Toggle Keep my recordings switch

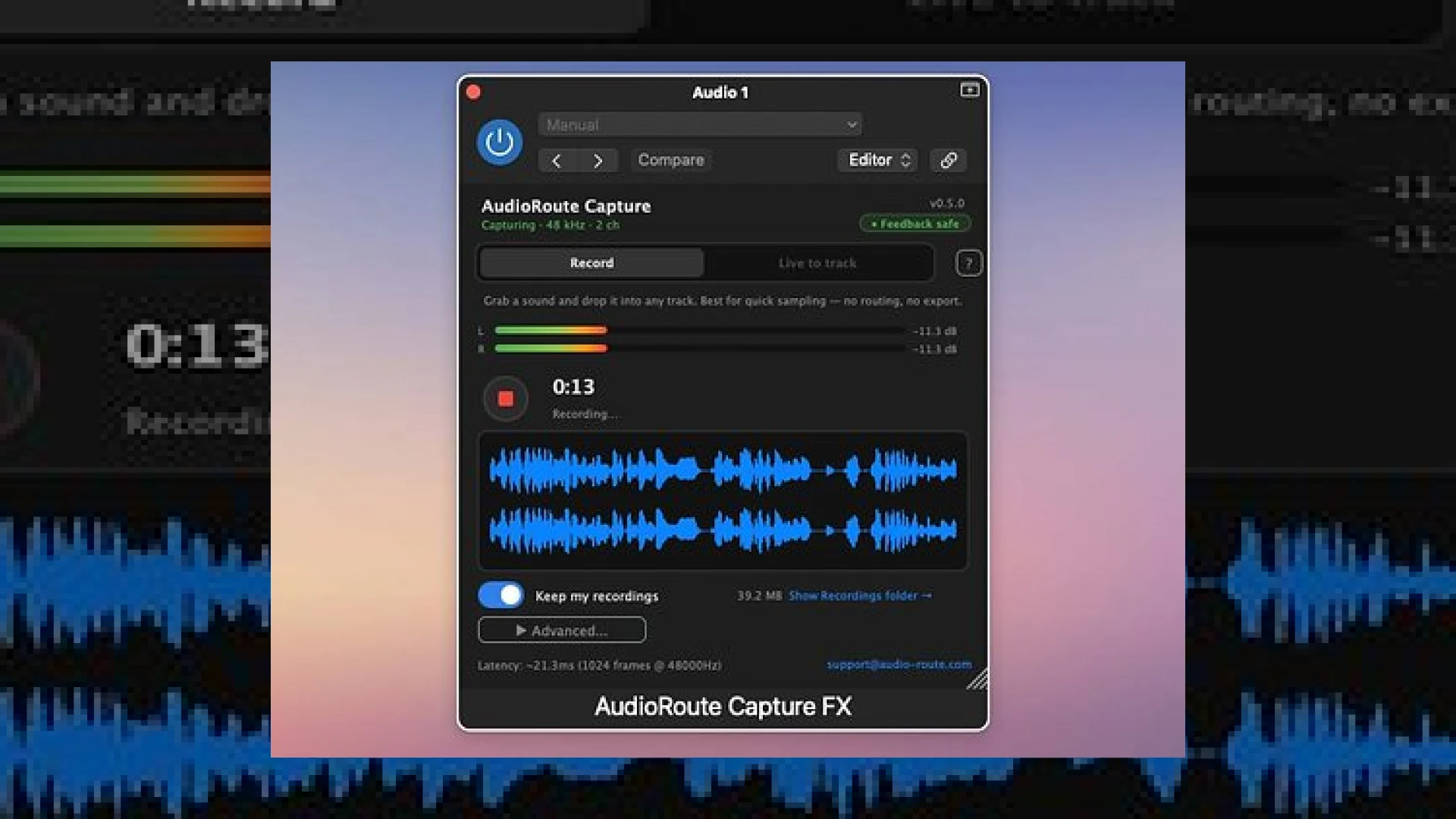(500, 595)
